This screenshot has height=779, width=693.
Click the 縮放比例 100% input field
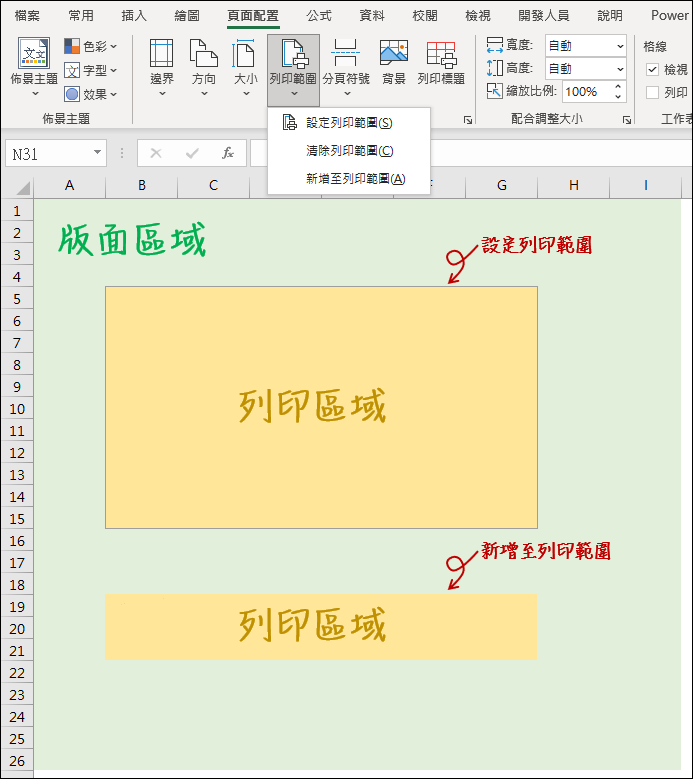click(x=587, y=92)
